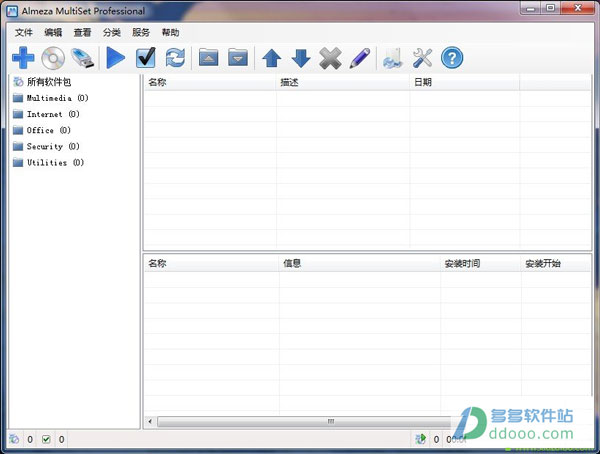This screenshot has height=454, width=600.
Task: Click the blue up arrow move icon
Action: [x=272, y=58]
